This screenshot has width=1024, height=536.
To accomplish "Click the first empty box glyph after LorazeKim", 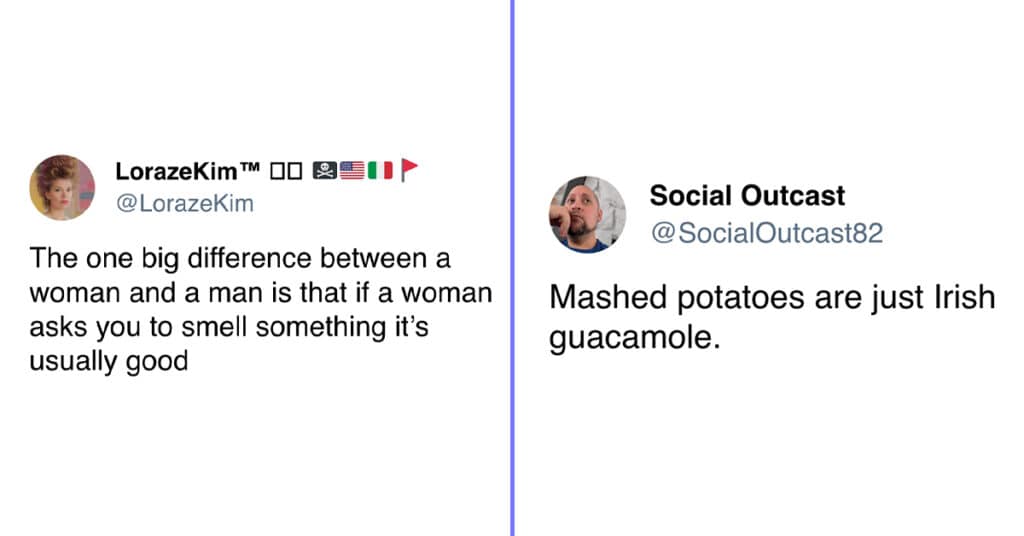I will pos(278,171).
